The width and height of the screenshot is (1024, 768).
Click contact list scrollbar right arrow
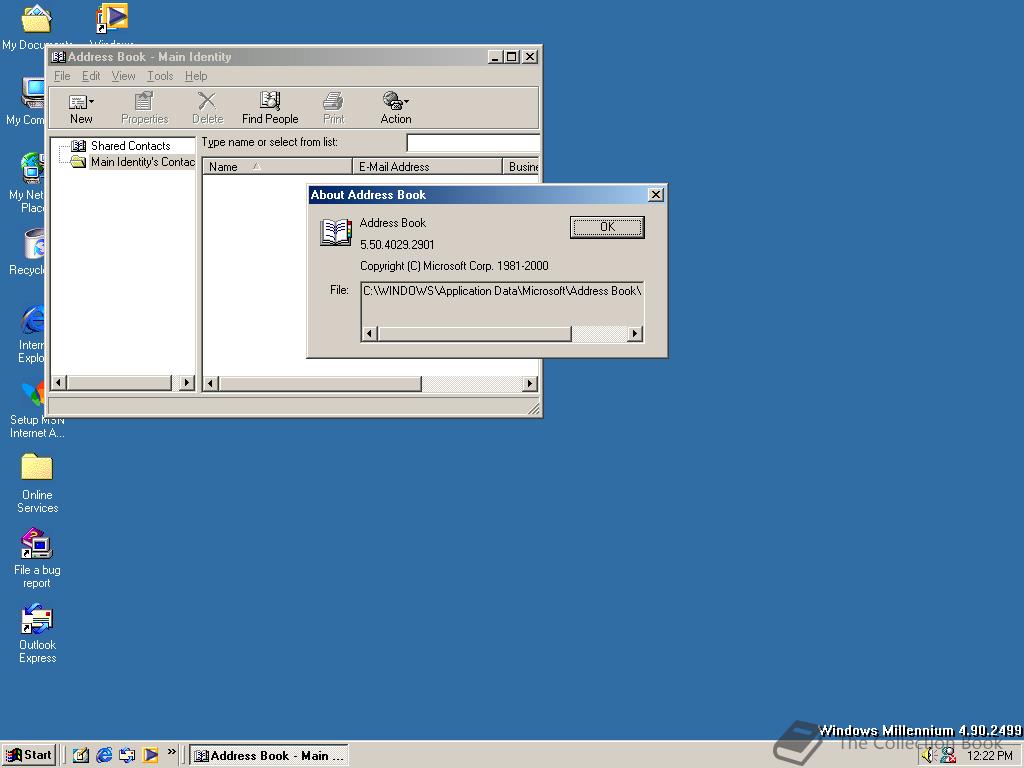coord(530,383)
